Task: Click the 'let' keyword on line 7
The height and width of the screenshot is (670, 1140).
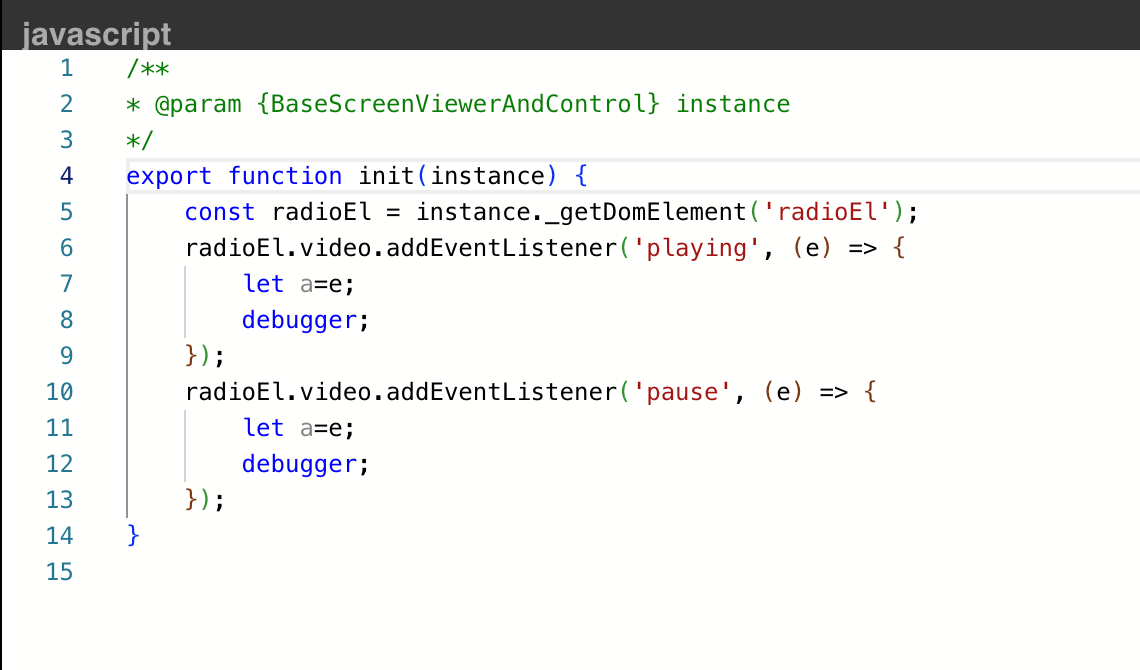Action: [263, 283]
